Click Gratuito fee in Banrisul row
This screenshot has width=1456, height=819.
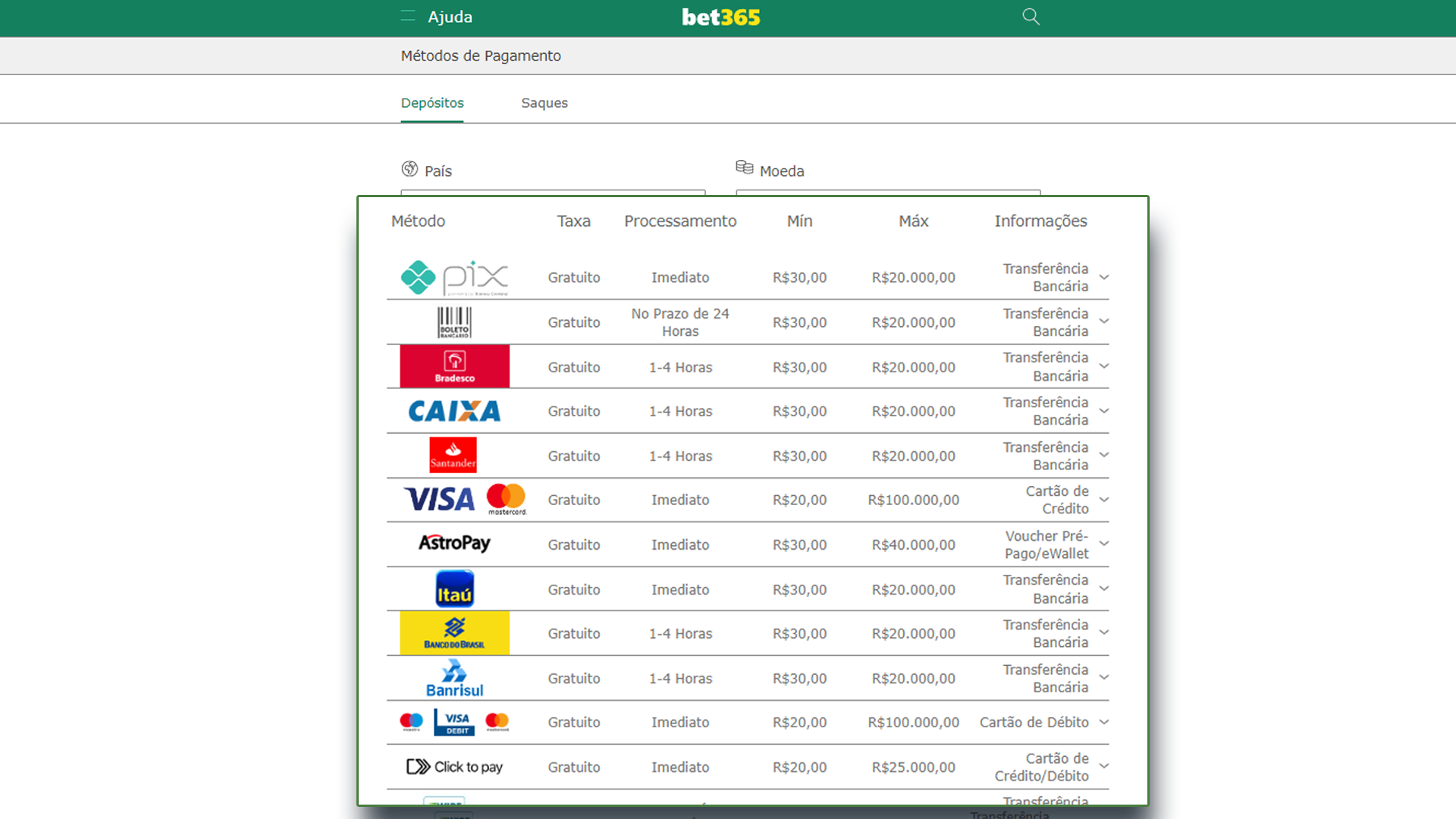pos(574,678)
